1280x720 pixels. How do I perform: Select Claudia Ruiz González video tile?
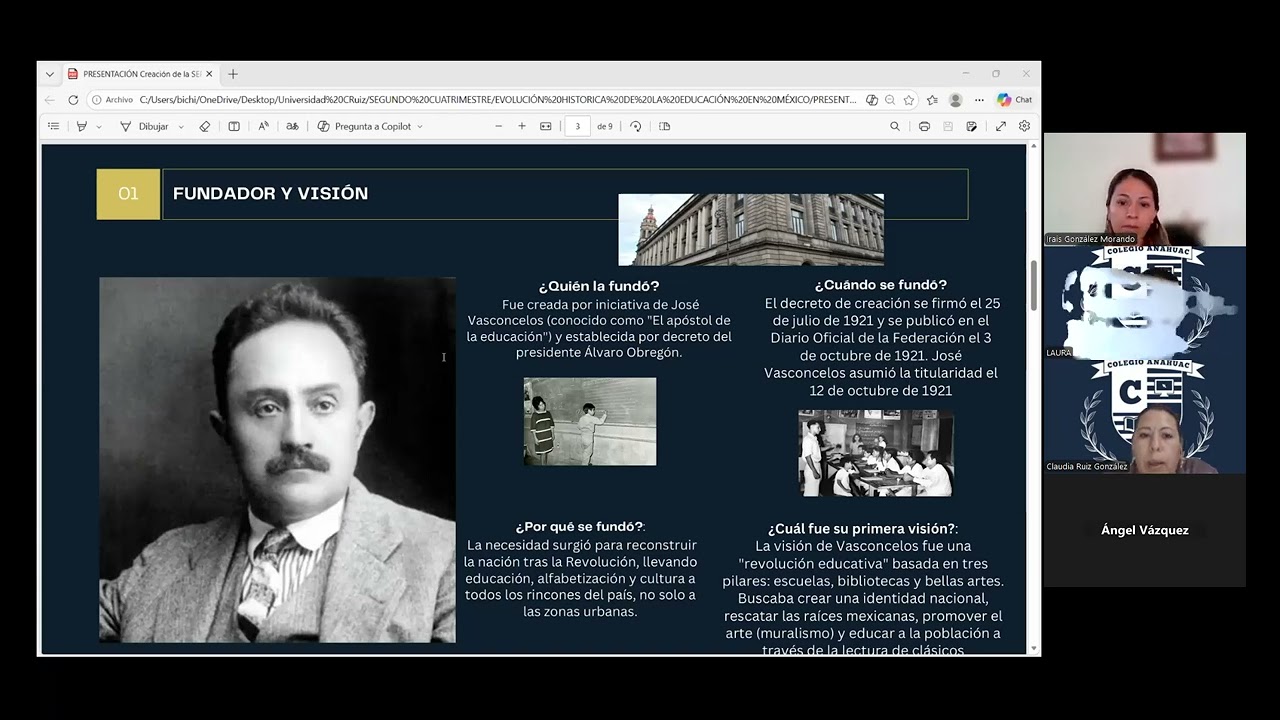pyautogui.click(x=1145, y=417)
